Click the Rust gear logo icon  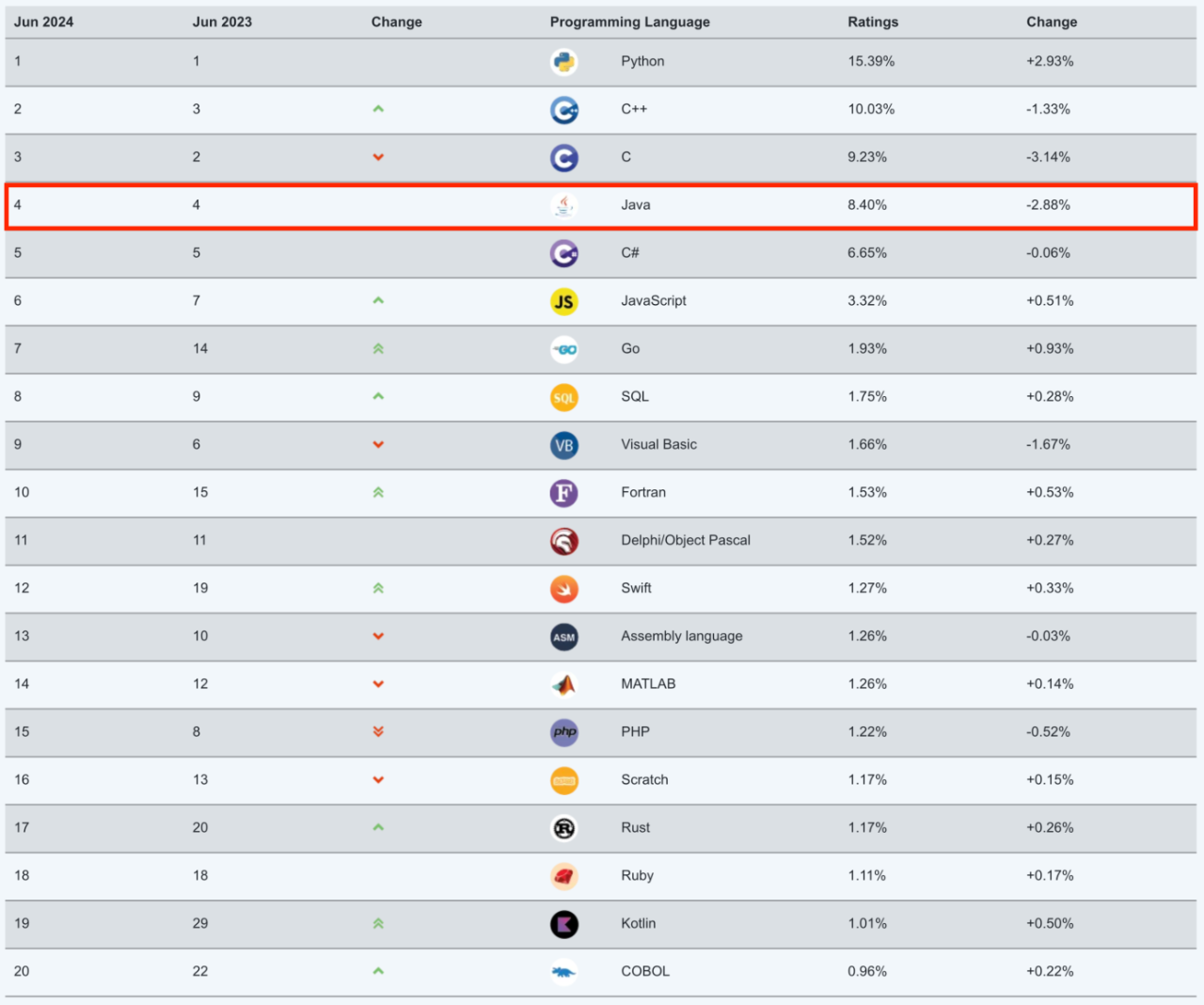[563, 828]
